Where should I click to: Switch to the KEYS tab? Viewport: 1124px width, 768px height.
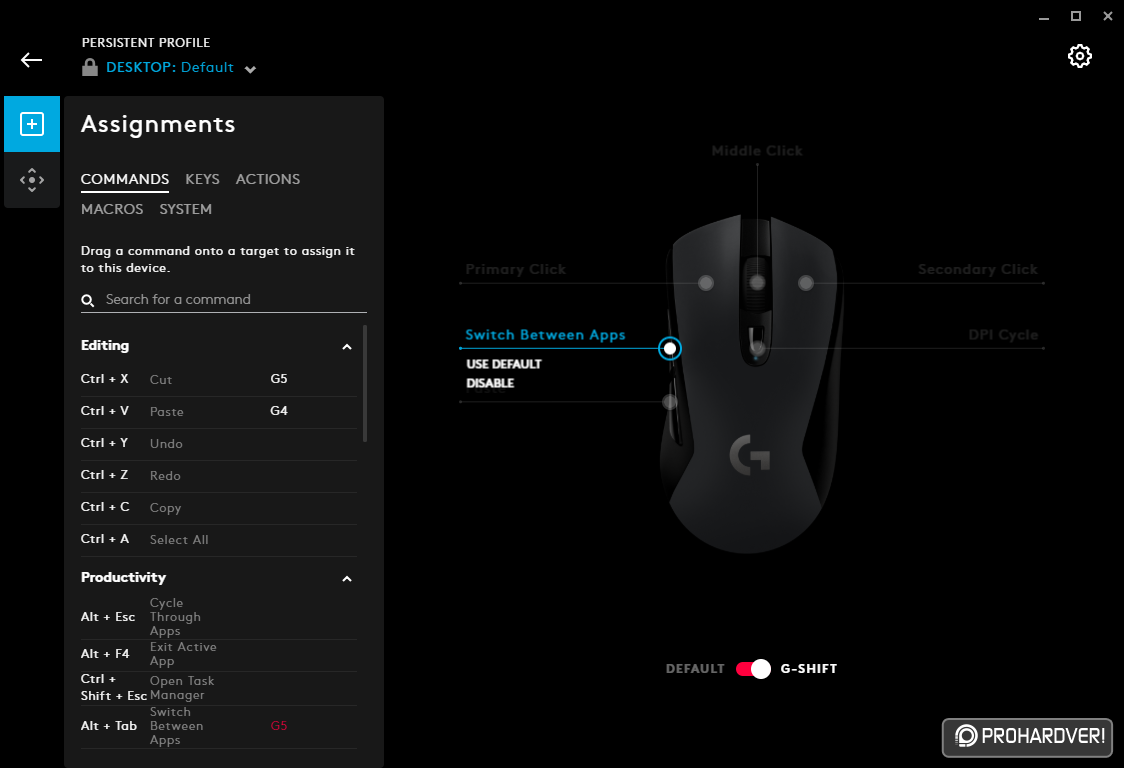[202, 179]
